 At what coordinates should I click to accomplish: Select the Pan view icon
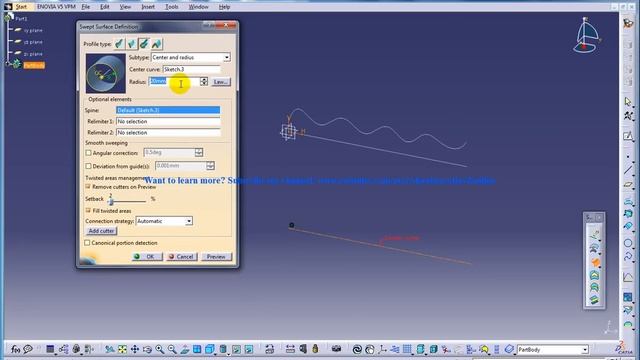pyautogui.click(x=135, y=349)
